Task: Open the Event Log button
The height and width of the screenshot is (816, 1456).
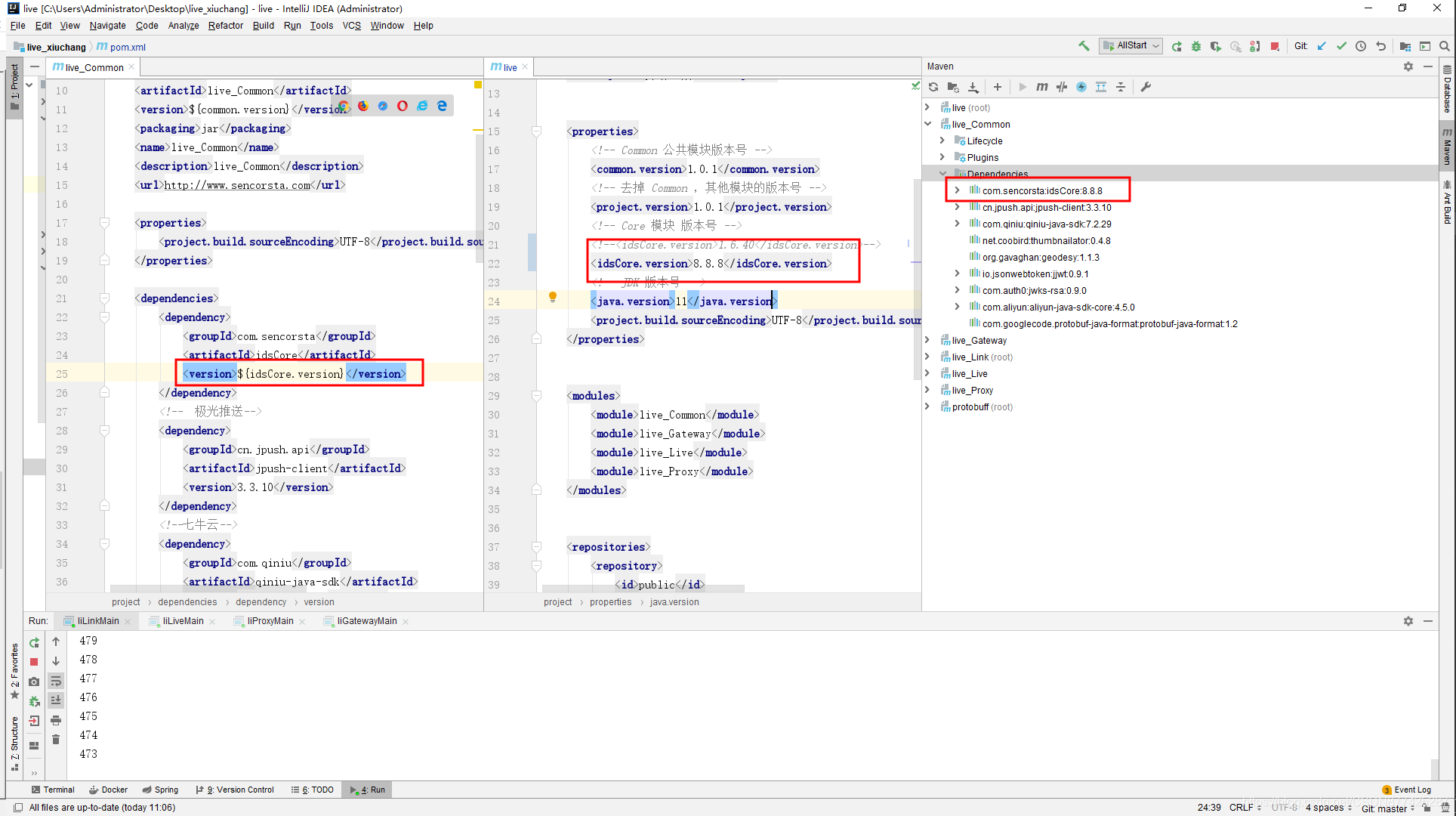Action: coord(1406,790)
